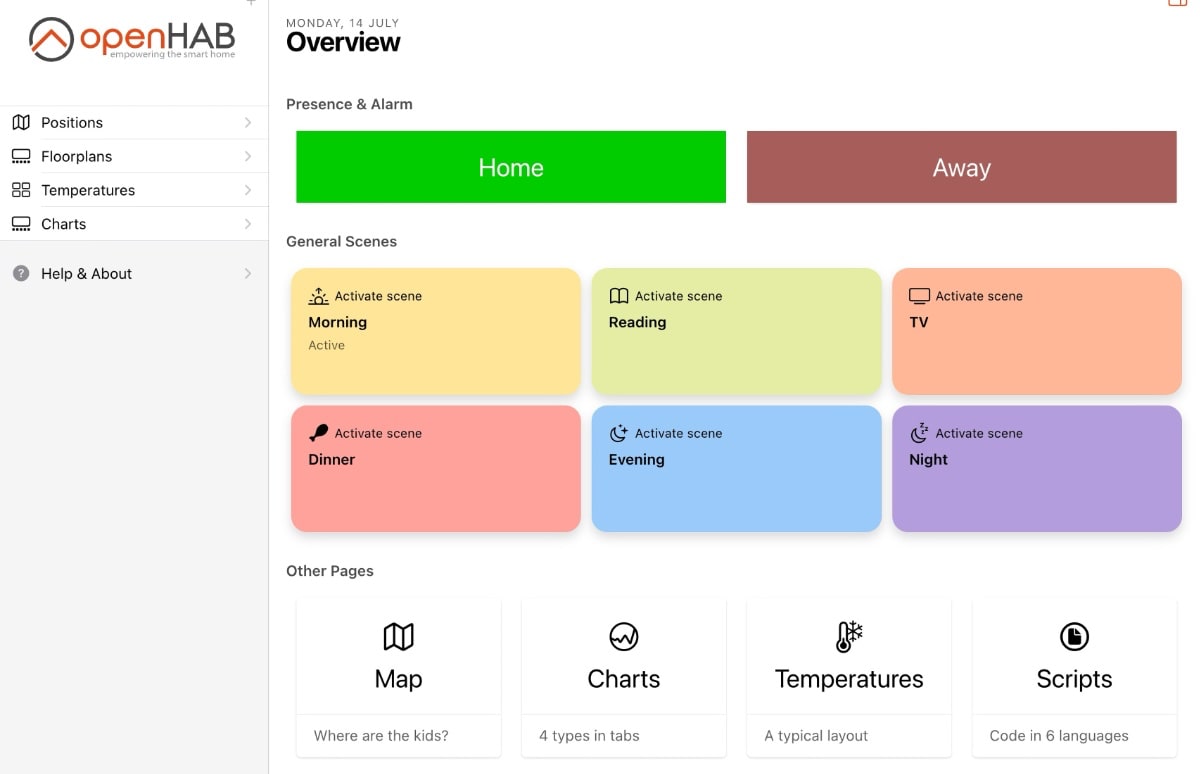Click the thermometer icon in Temperatures card
Image resolution: width=1200 pixels, height=774 pixels.
(848, 636)
